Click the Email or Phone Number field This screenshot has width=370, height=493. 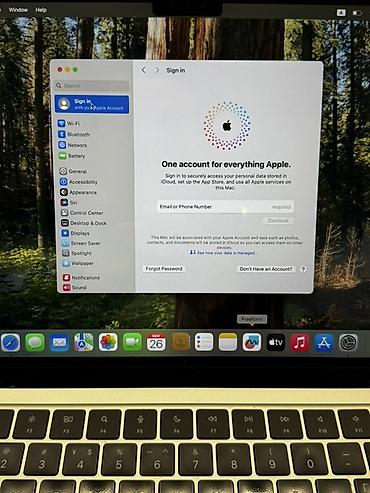(x=226, y=207)
